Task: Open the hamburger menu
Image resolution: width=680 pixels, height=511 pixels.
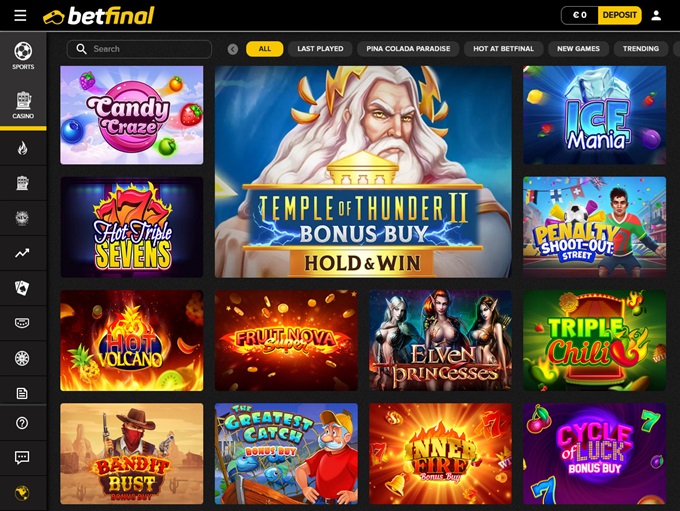Action: pyautogui.click(x=20, y=16)
